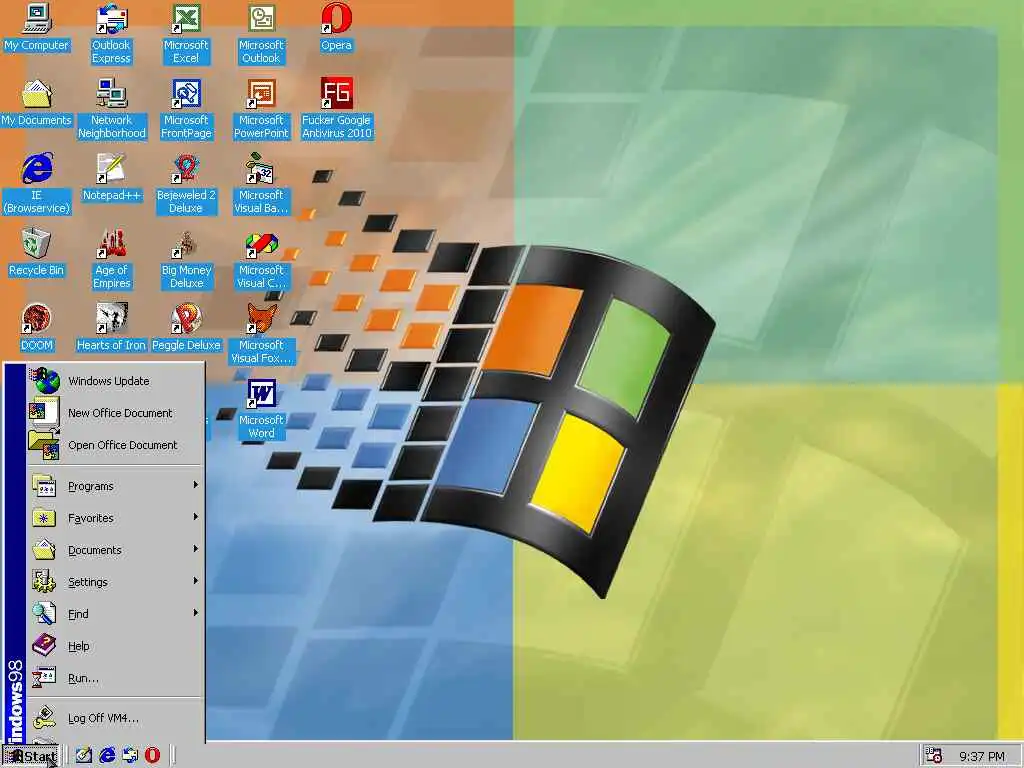
Task: Click the Start button
Action: pos(31,756)
